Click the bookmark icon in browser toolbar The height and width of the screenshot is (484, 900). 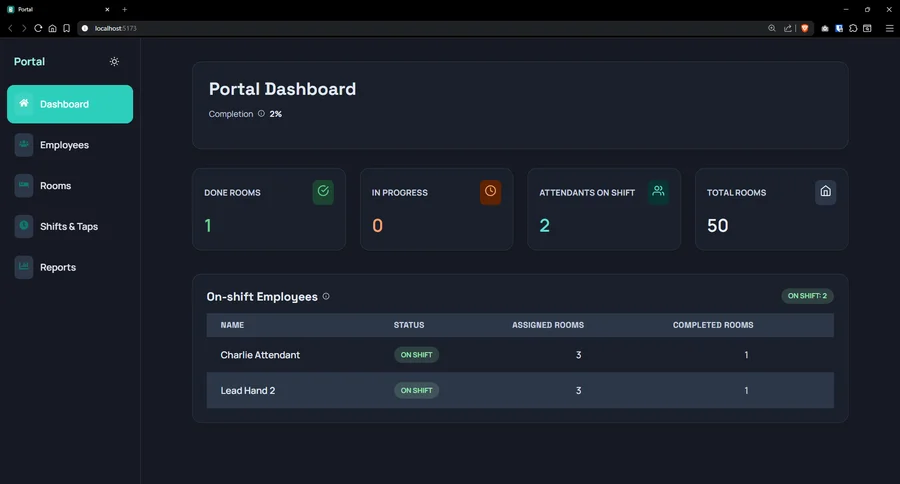pos(67,28)
